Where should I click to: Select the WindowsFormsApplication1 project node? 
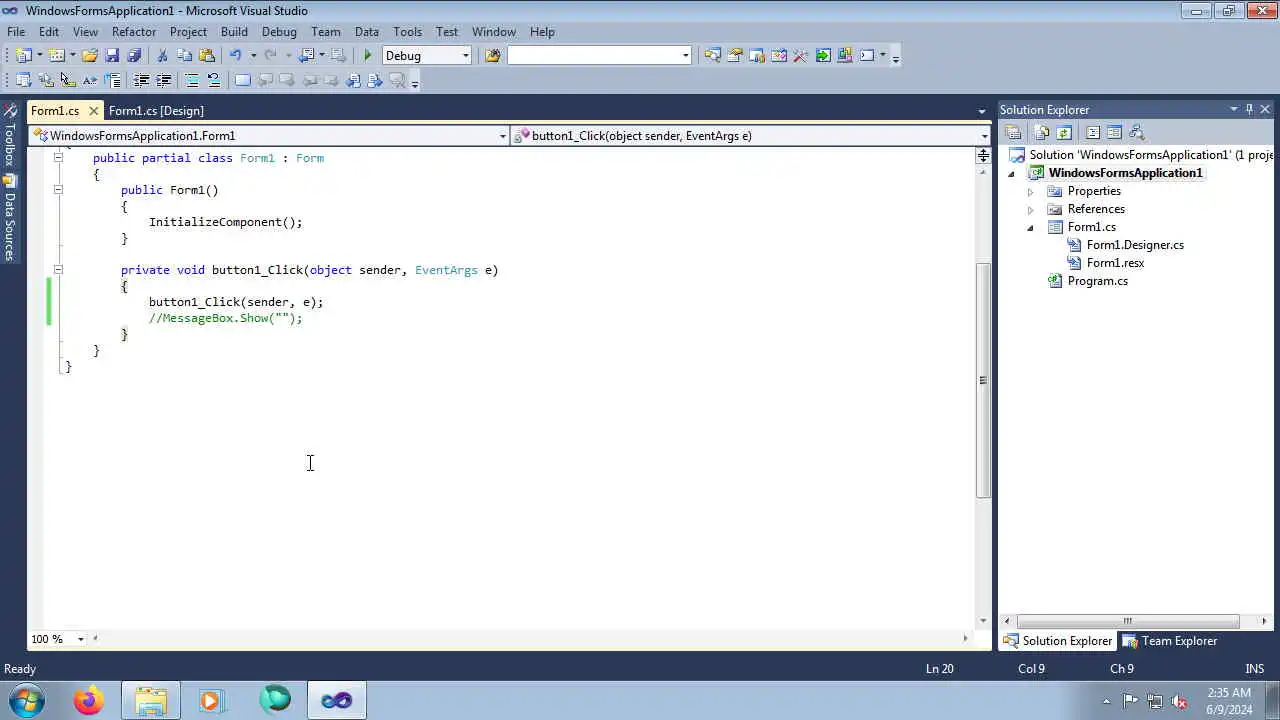(x=1124, y=173)
